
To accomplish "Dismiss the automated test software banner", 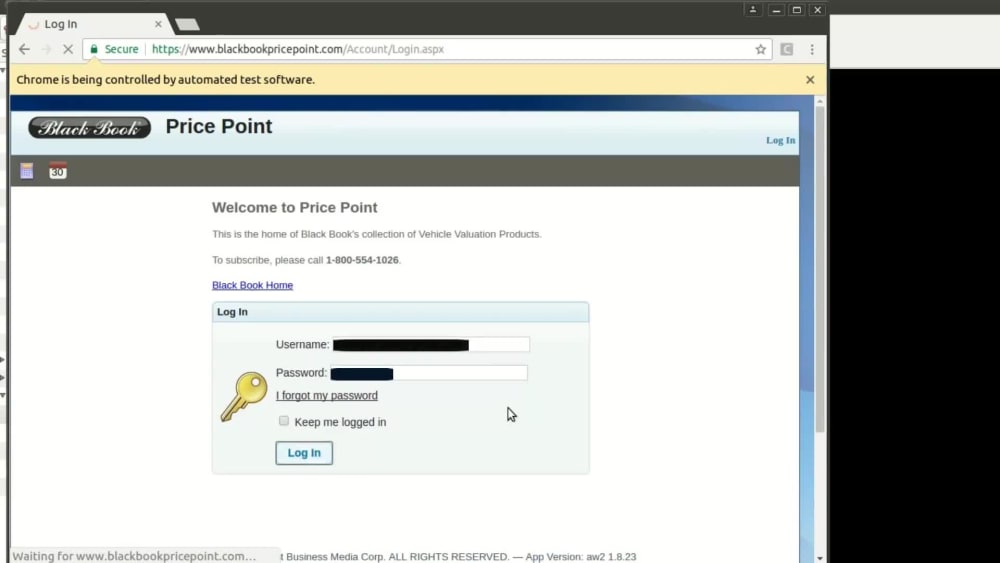I will pyautogui.click(x=810, y=80).
